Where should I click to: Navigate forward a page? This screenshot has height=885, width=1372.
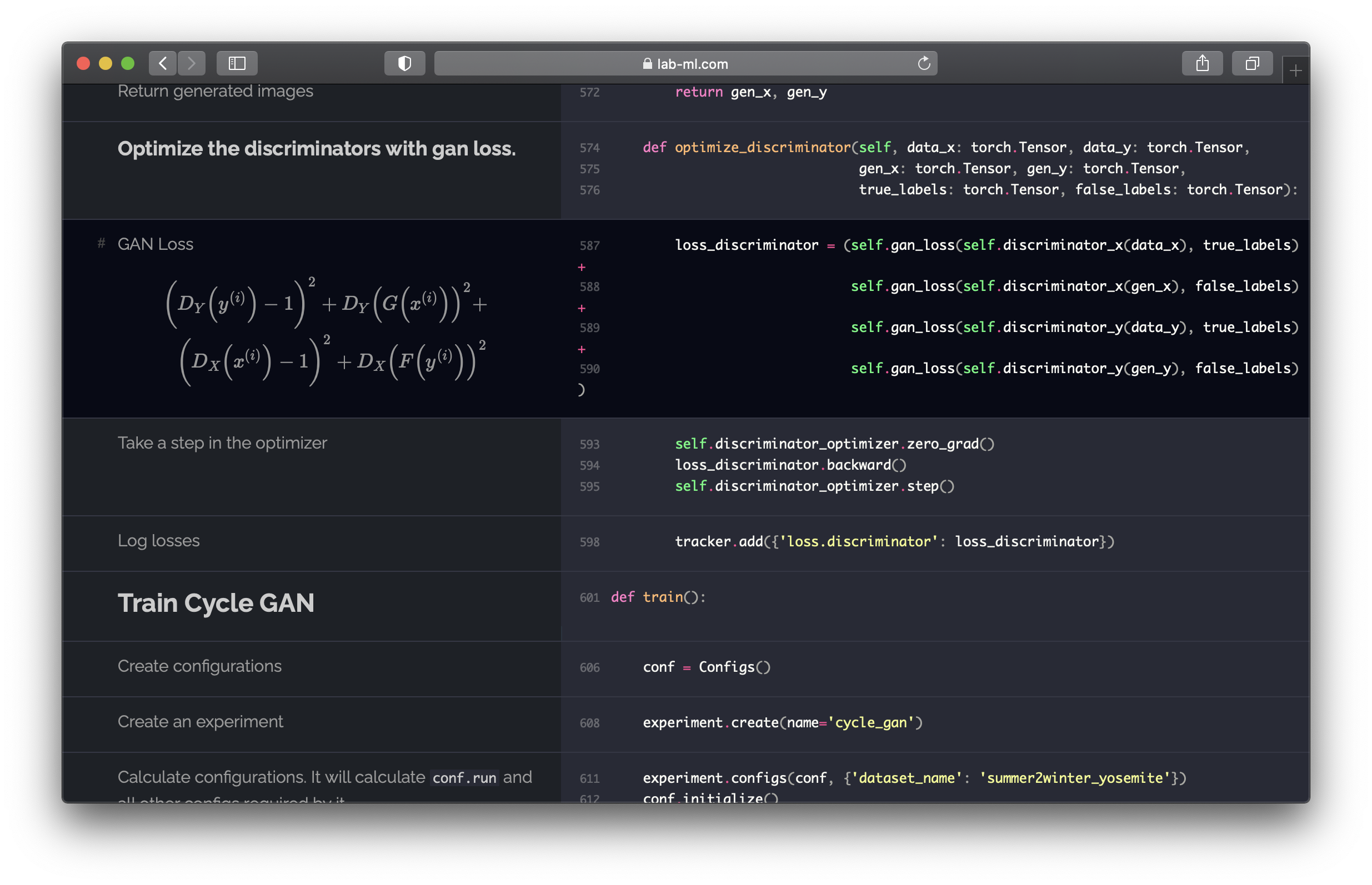point(192,63)
